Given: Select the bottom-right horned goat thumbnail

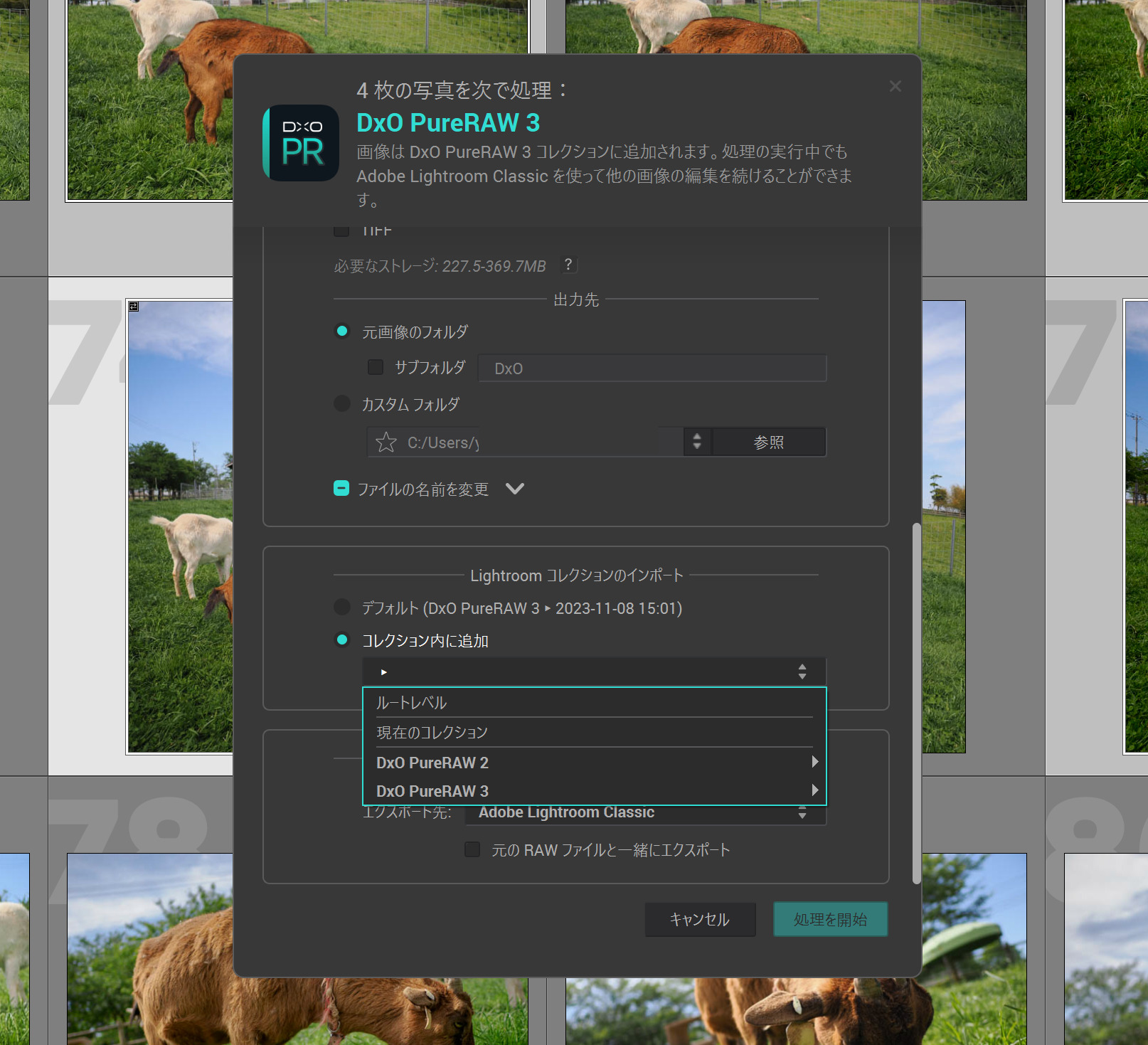Looking at the screenshot, I should (796, 1012).
